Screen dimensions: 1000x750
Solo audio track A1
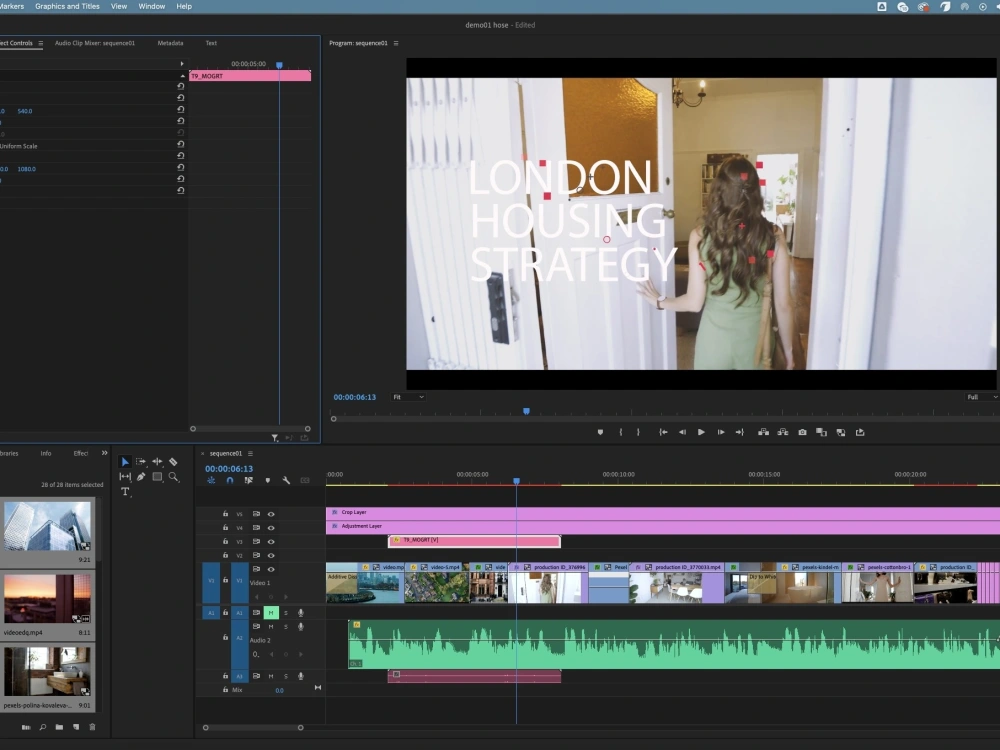tap(286, 613)
